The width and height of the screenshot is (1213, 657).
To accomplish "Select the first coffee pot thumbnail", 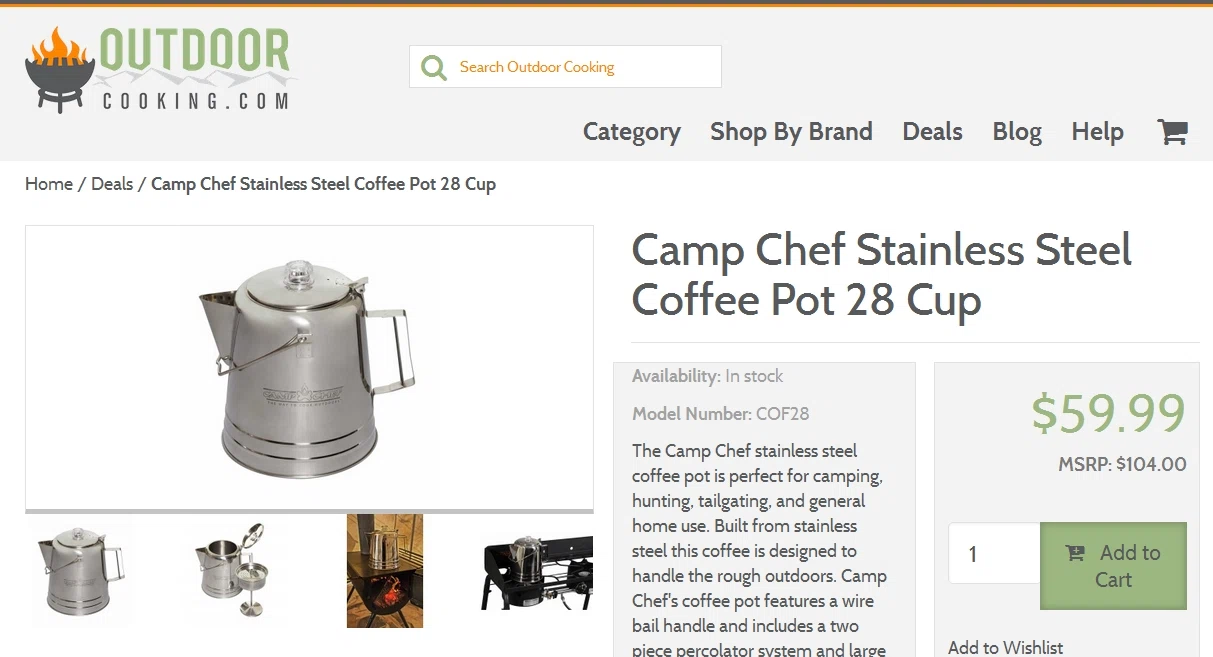I will [x=81, y=571].
